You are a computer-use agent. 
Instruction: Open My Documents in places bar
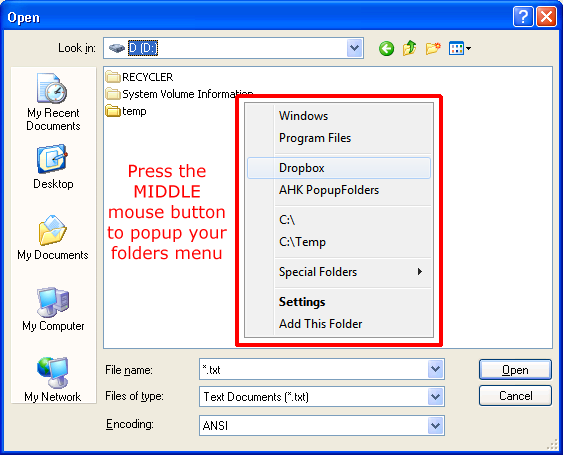(x=53, y=237)
